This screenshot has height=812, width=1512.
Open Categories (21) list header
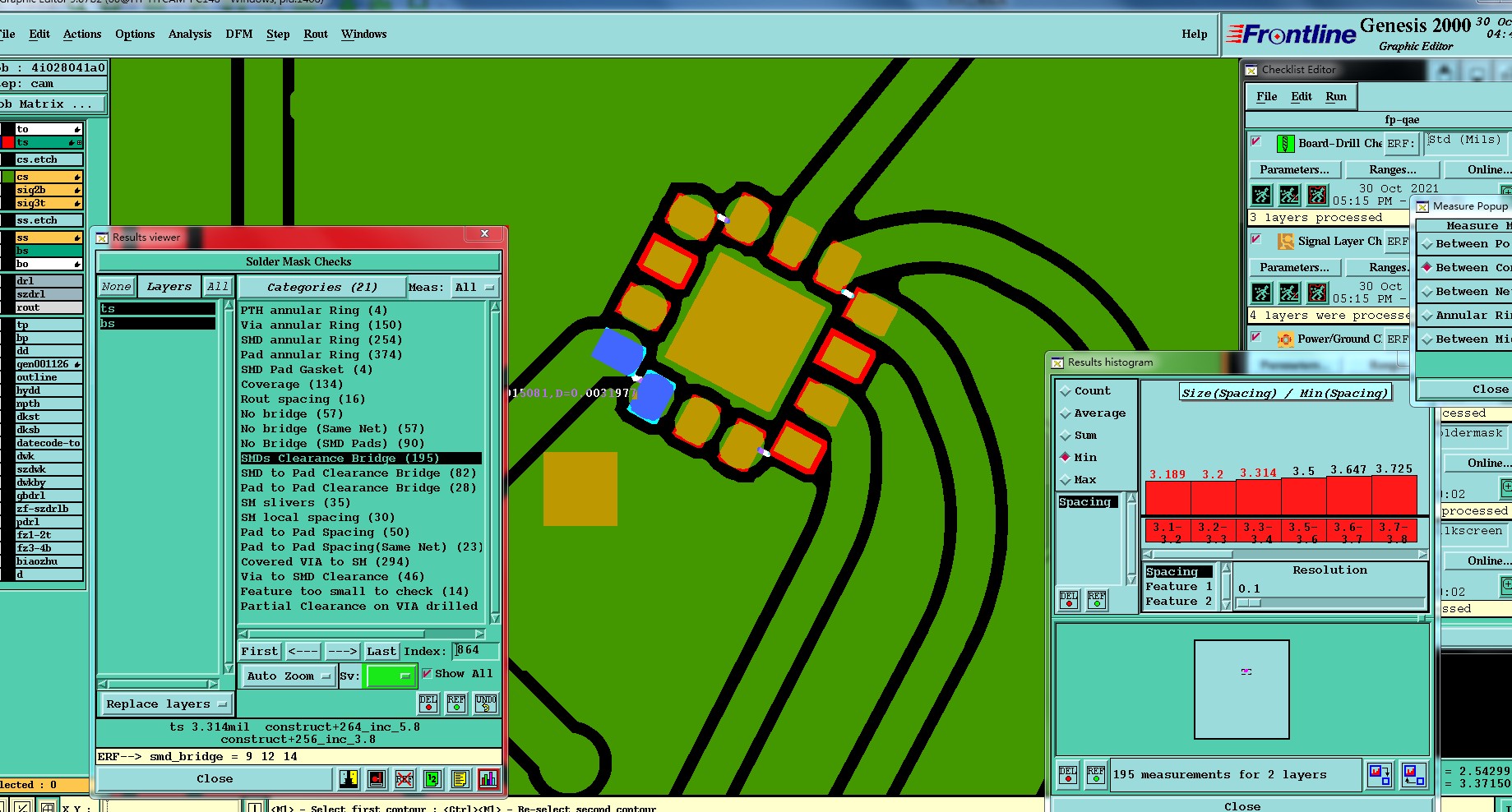[321, 288]
